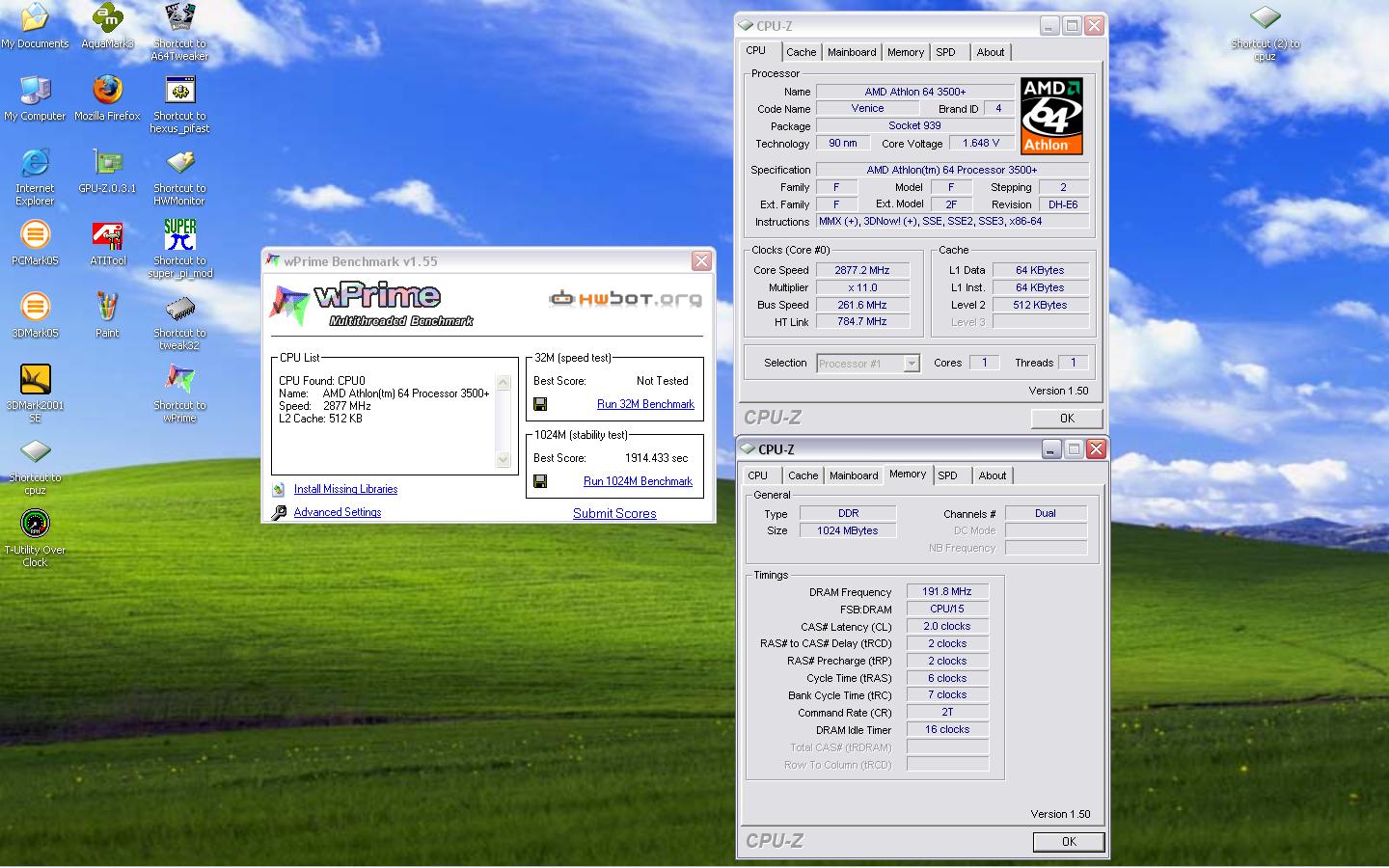
Task: Click Run 32M Benchmark link
Action: [645, 404]
